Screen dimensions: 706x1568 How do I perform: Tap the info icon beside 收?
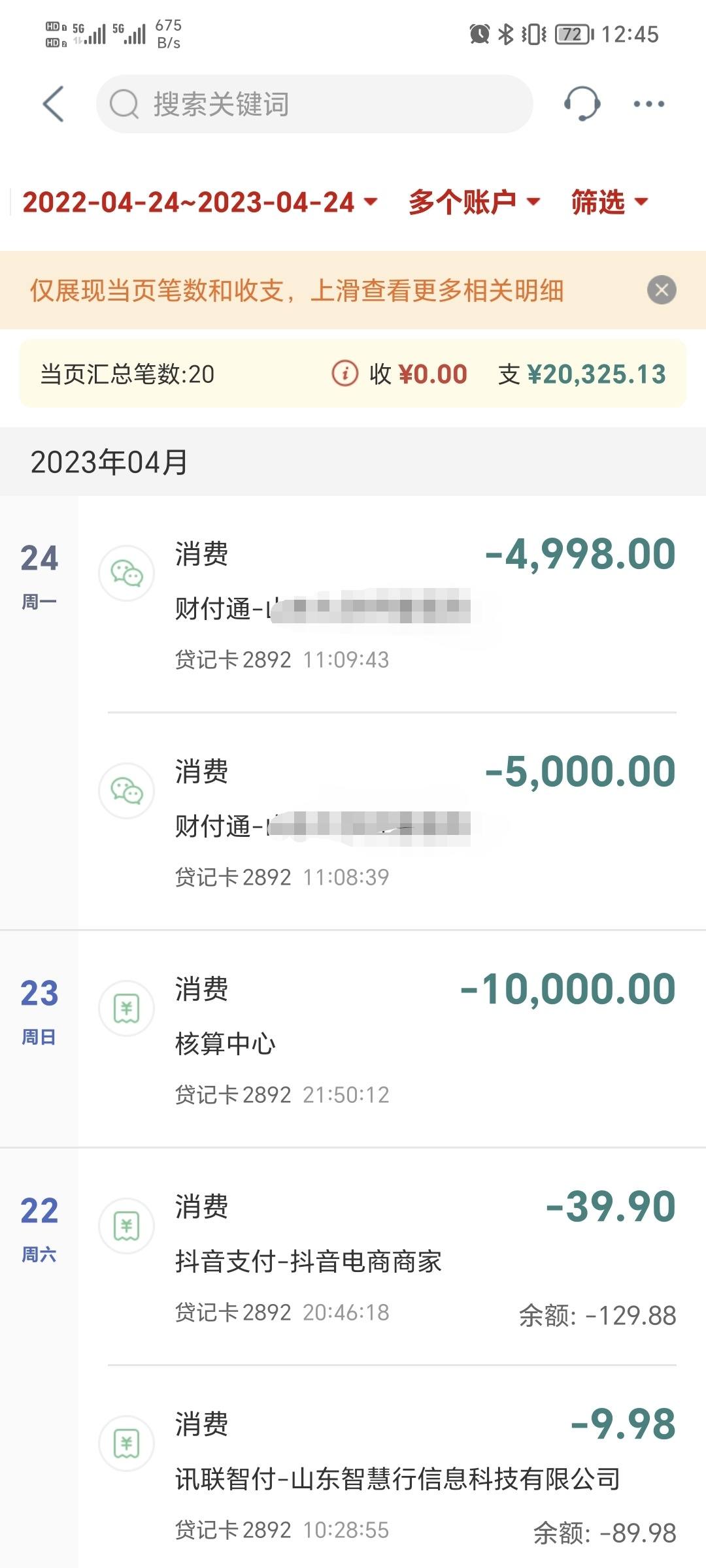pos(345,374)
